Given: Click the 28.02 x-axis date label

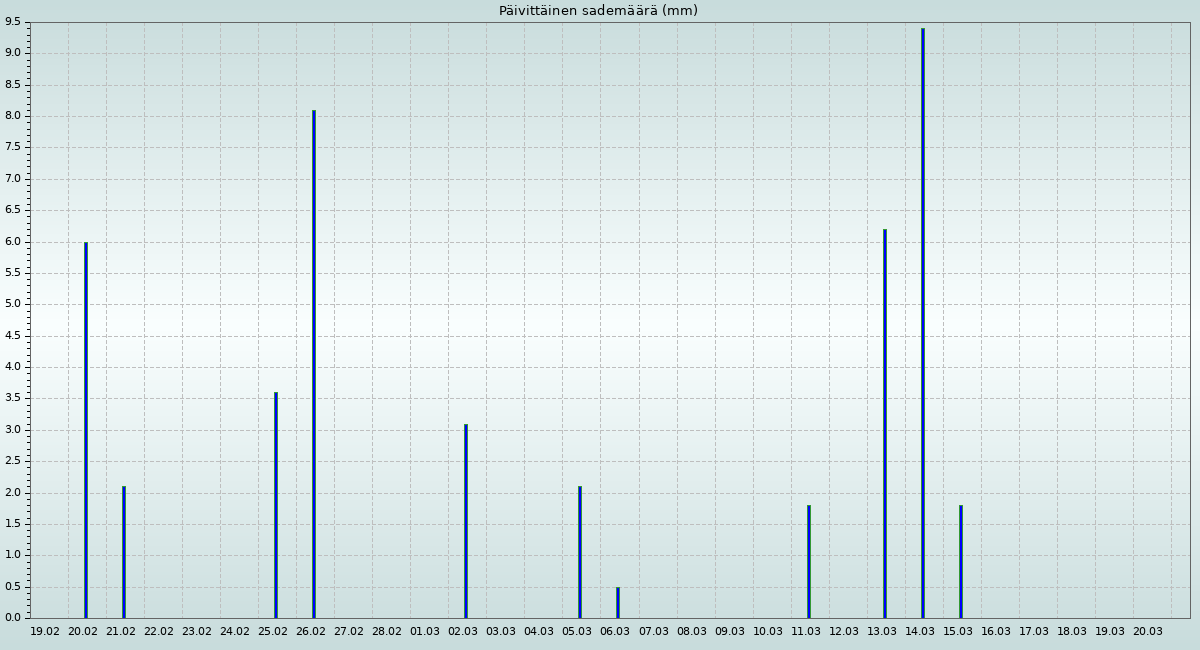Looking at the screenshot, I should [387, 632].
